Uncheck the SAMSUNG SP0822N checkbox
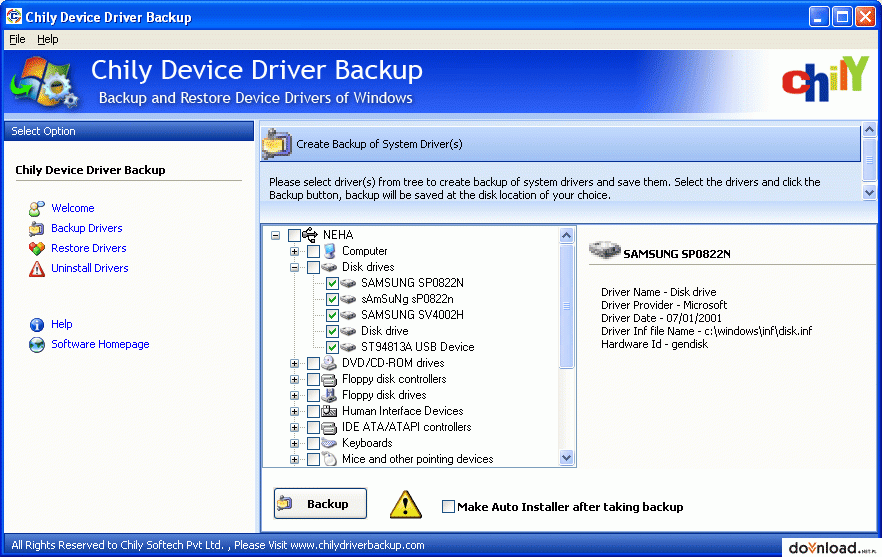 (332, 283)
